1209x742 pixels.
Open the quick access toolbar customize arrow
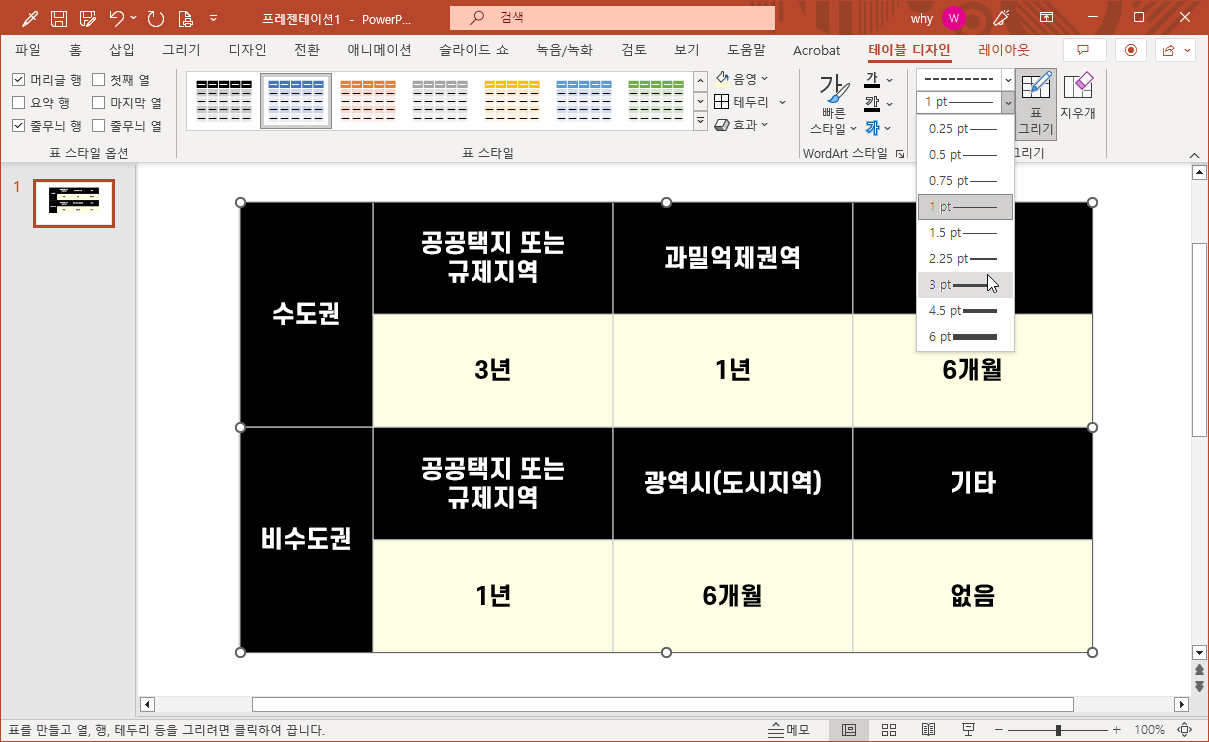(214, 18)
